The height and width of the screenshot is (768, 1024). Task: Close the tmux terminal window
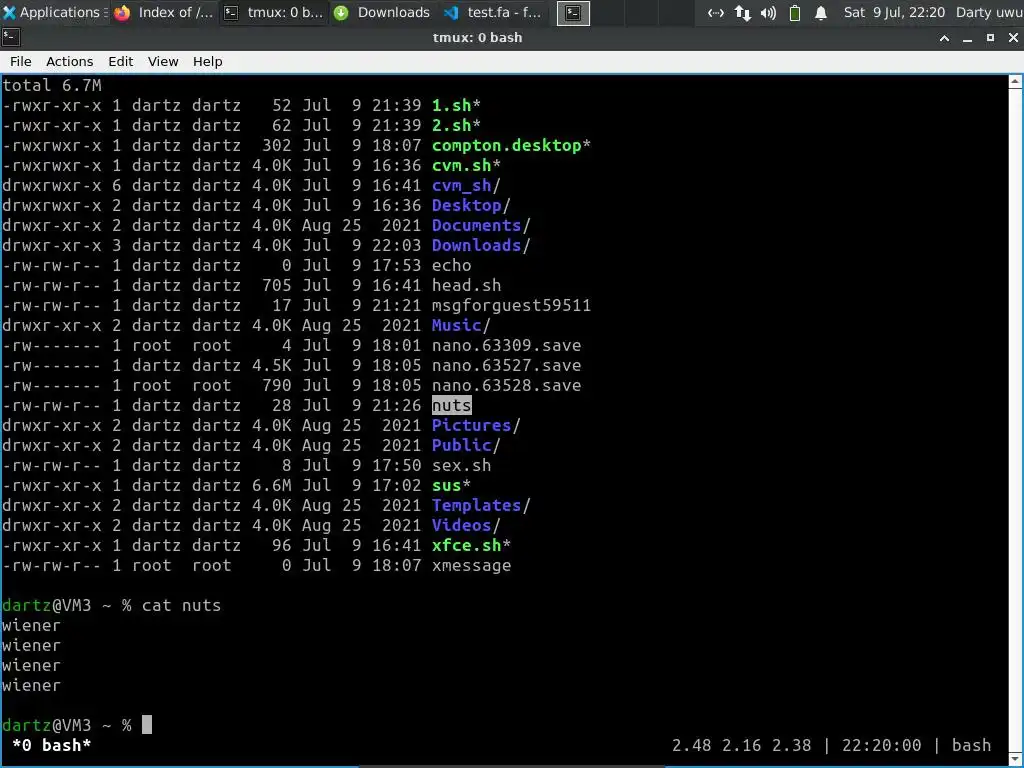pyautogui.click(x=1013, y=38)
